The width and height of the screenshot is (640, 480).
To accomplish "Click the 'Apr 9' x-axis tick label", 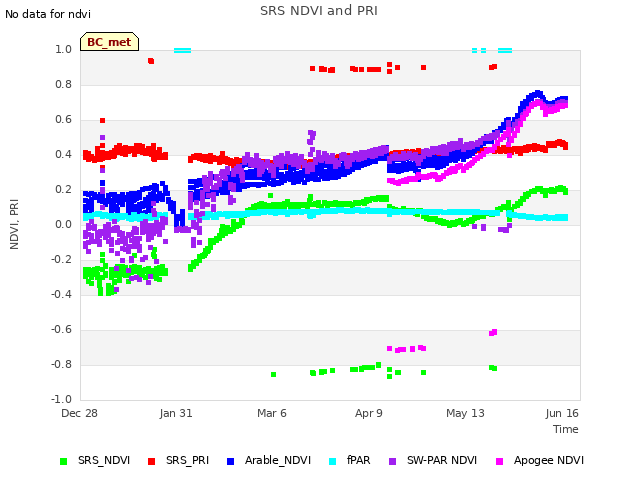I will (x=369, y=413).
